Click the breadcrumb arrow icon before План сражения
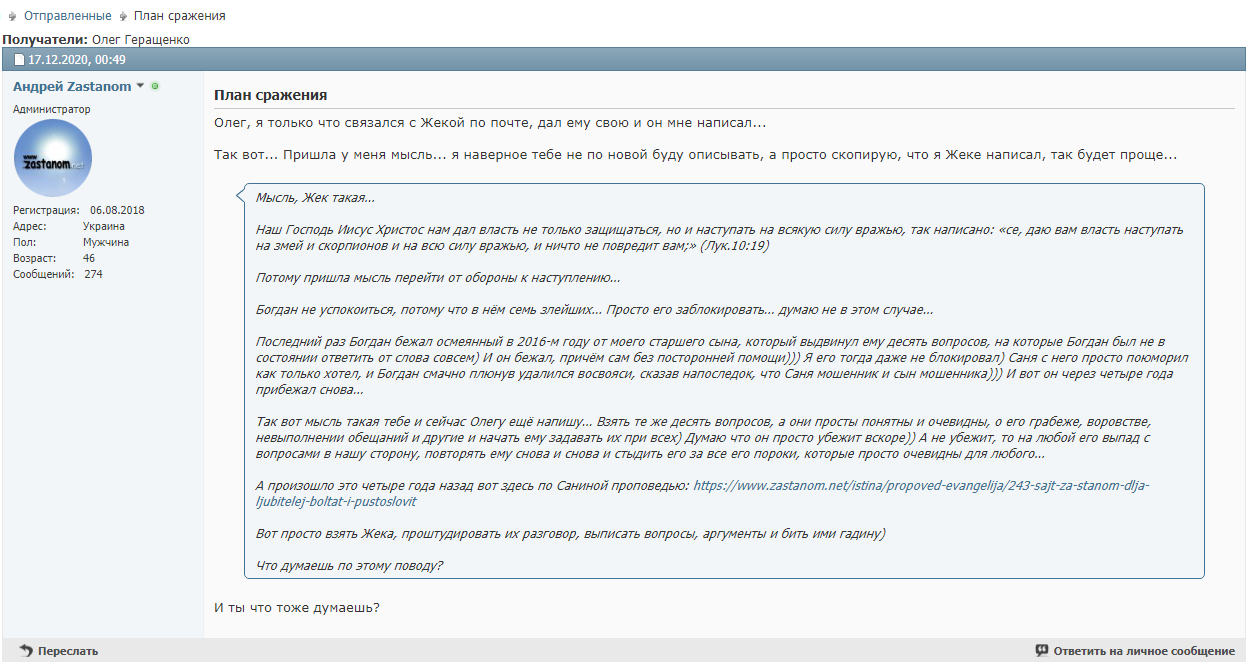The height and width of the screenshot is (668, 1250). [123, 16]
